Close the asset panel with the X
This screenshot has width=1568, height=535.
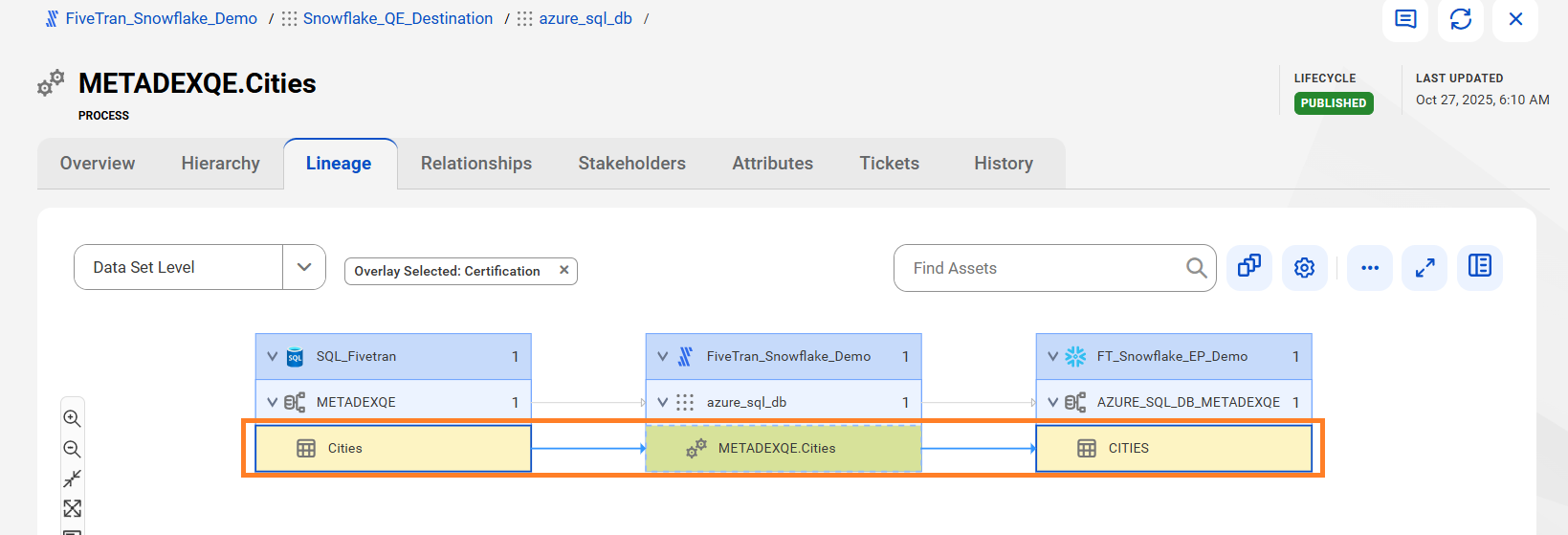coord(1515,19)
